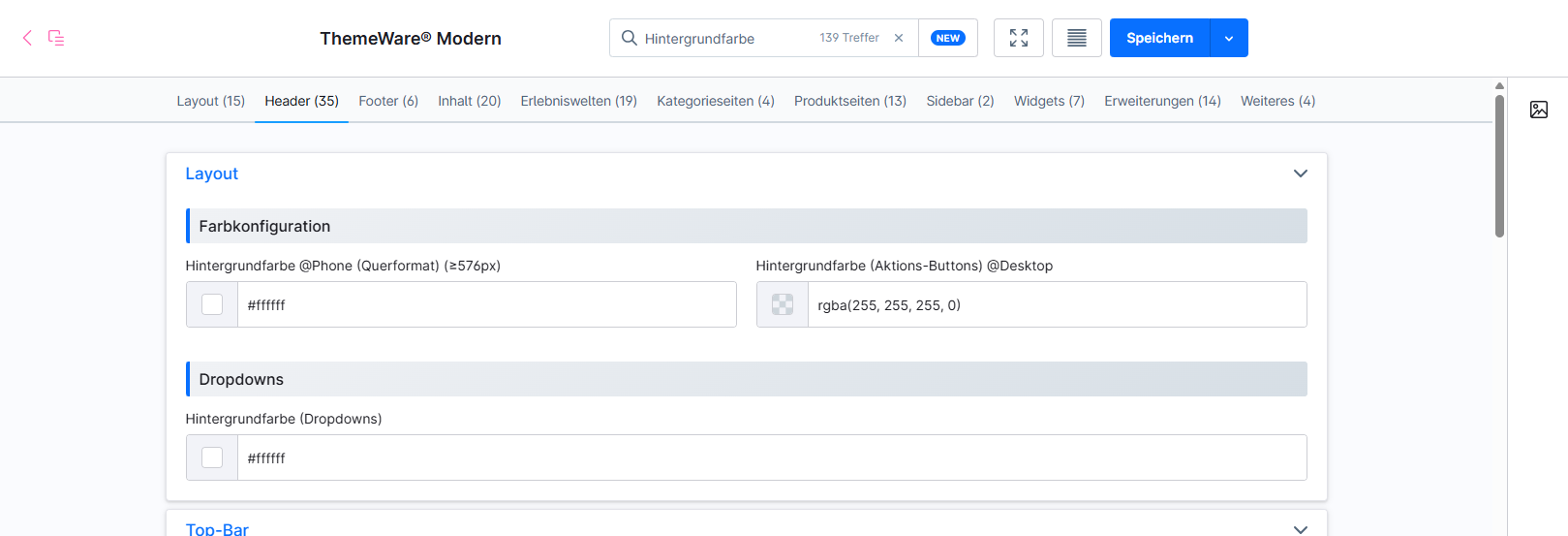1568x536 pixels.
Task: Select the Header (35) tab
Action: 301,101
